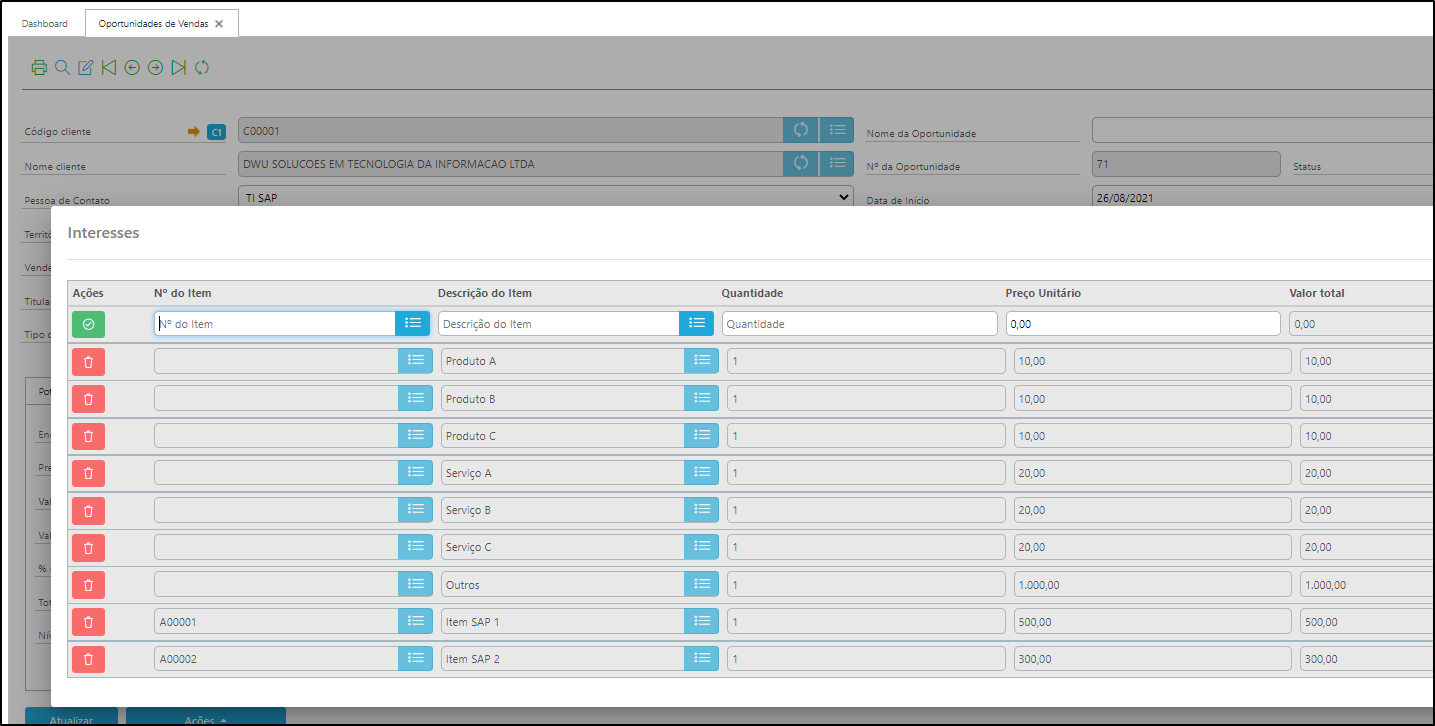
Task: Go to last record icon
Action: tap(178, 68)
